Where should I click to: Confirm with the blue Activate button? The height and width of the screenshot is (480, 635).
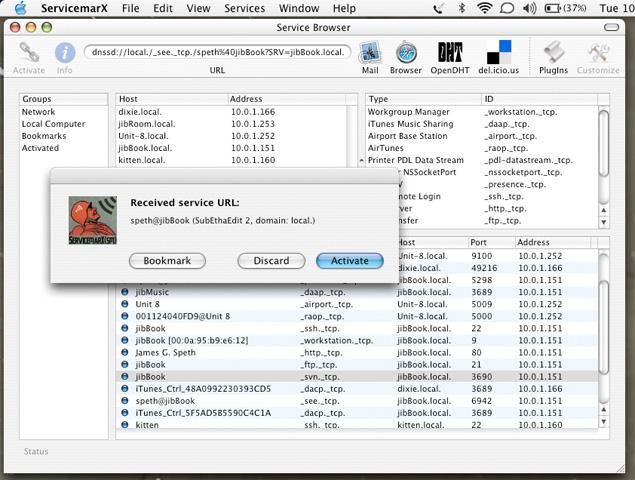pos(349,261)
